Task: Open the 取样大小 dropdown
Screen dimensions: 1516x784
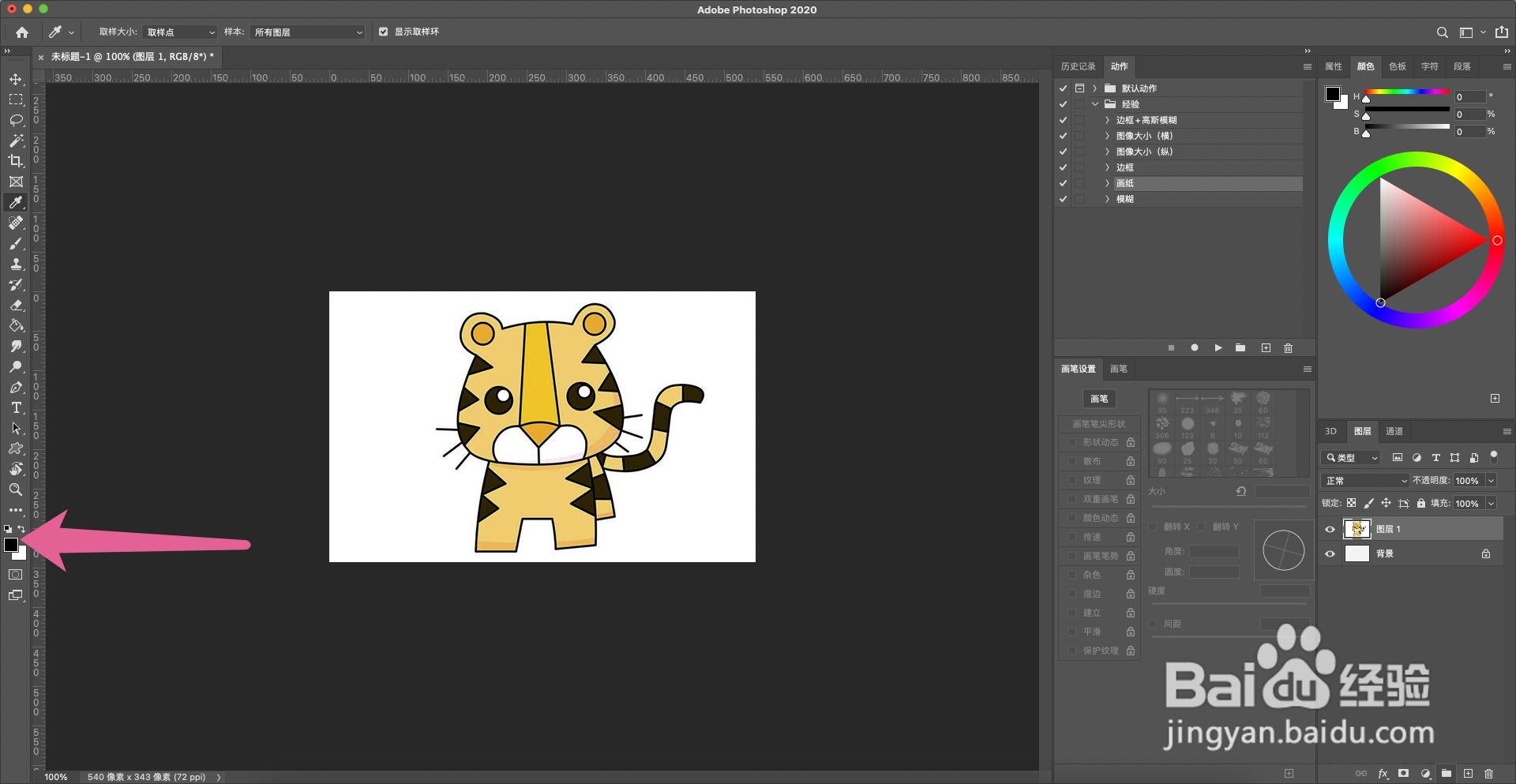Action: pyautogui.click(x=180, y=32)
